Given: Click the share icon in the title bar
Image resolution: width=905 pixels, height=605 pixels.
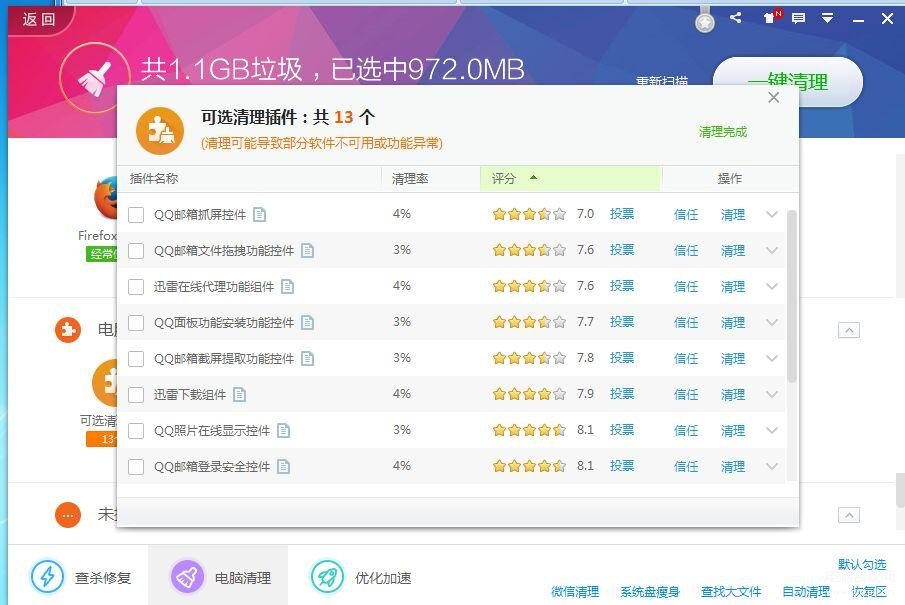Looking at the screenshot, I should pos(735,18).
